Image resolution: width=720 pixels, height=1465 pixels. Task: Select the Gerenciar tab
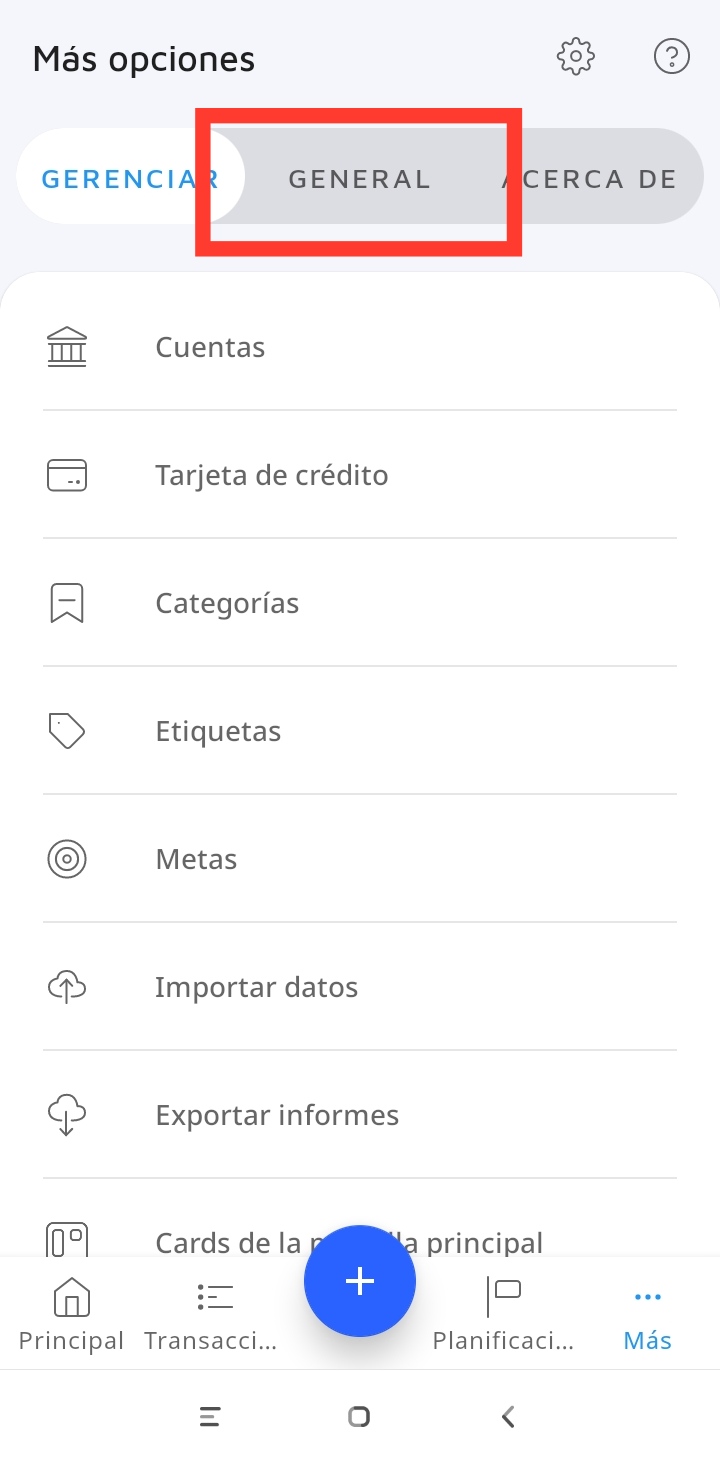[129, 179]
